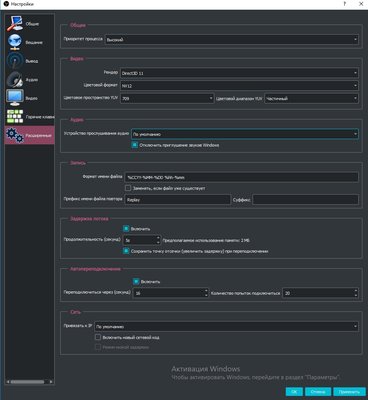
Task: Increase Продолжительность (секунд) with up arrow
Action: (x=158, y=238)
